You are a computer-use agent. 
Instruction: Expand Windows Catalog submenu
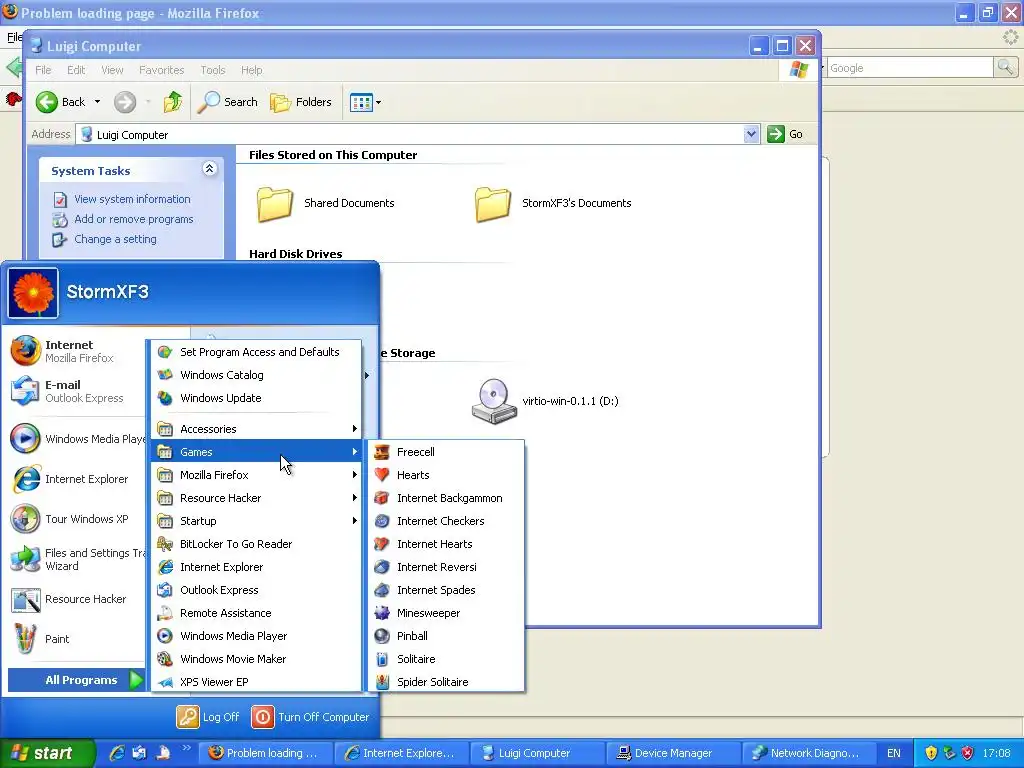click(257, 375)
